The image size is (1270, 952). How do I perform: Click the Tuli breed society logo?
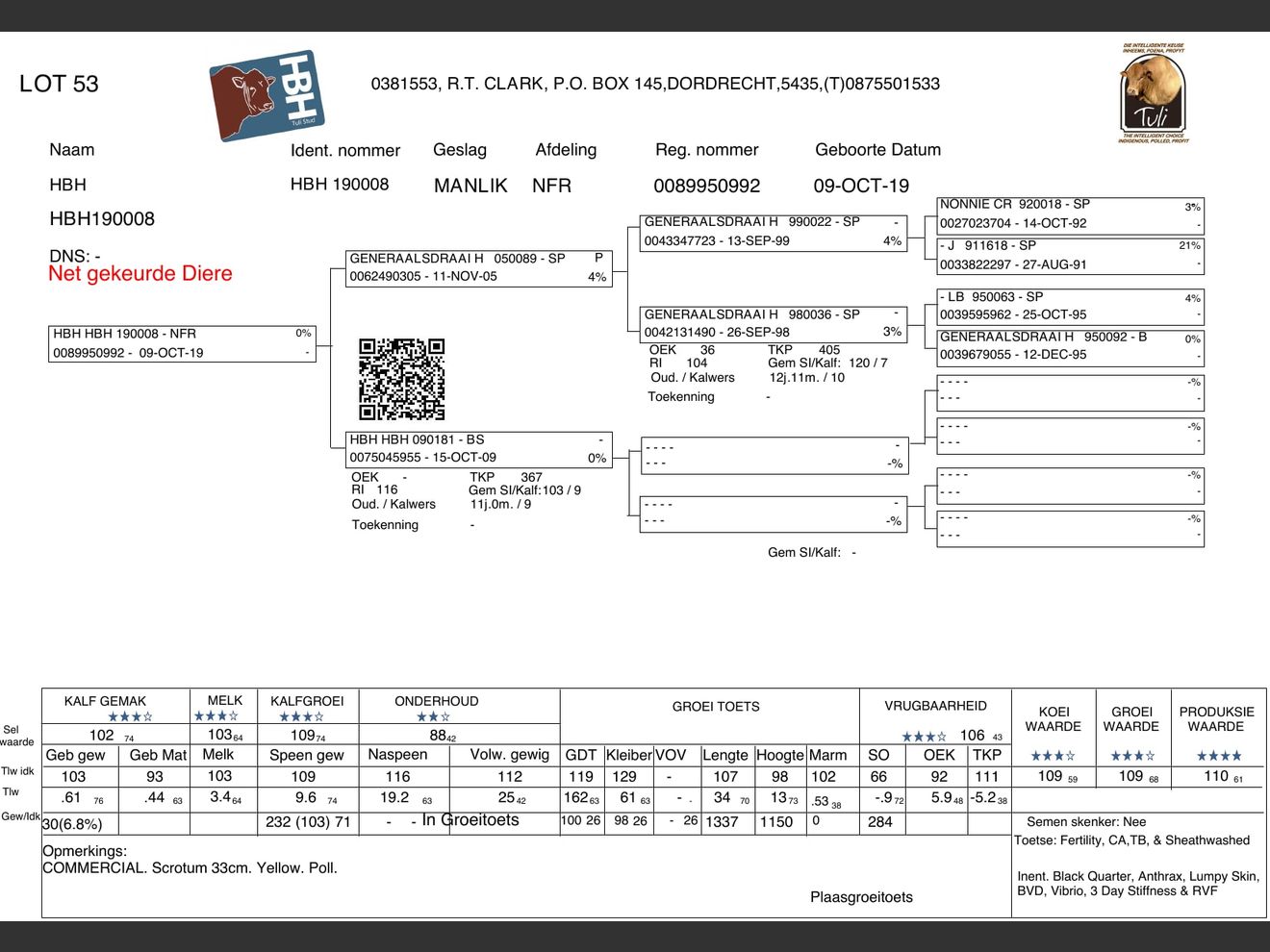point(1153,93)
